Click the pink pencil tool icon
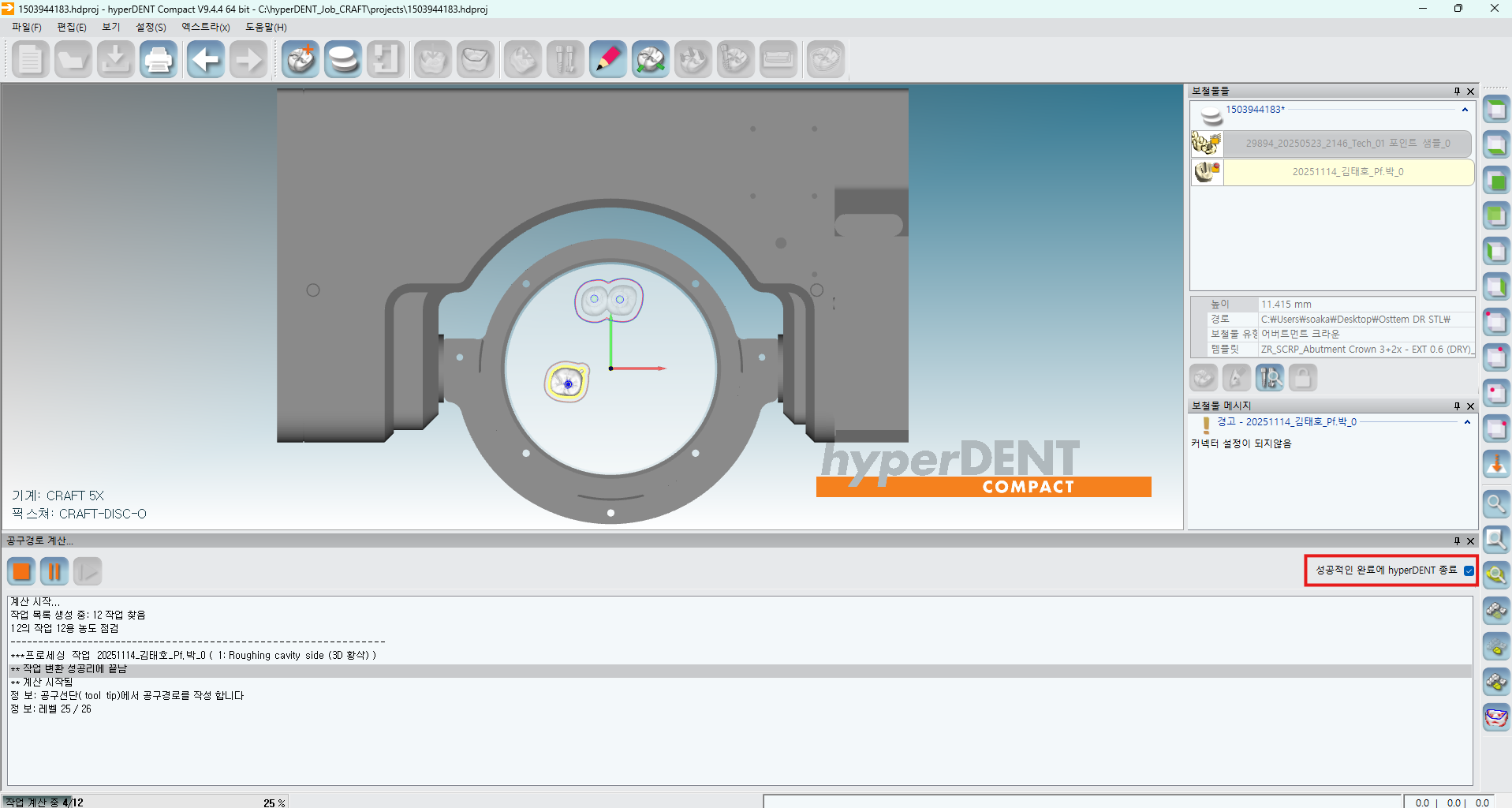 click(607, 60)
